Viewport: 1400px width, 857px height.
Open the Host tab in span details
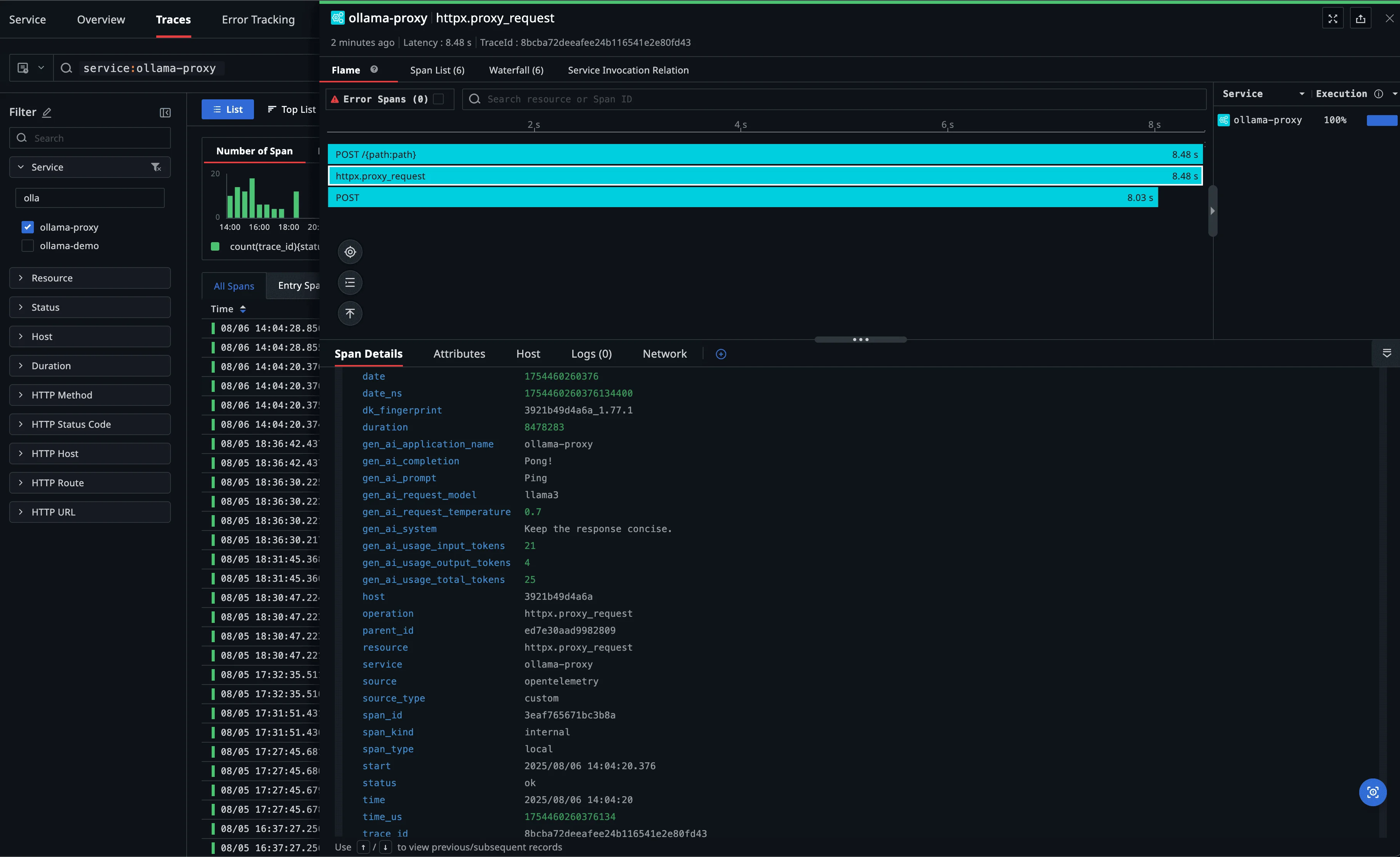pyautogui.click(x=528, y=353)
